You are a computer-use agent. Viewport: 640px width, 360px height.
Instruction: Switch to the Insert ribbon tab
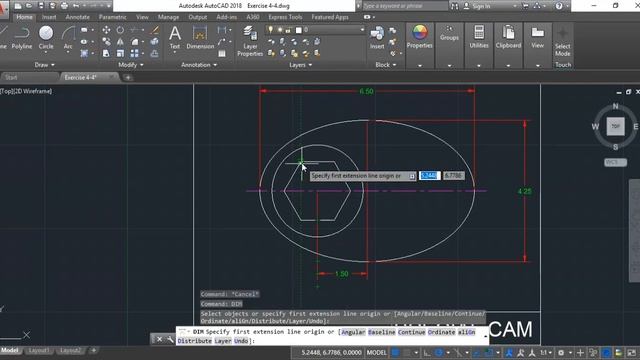tap(49, 17)
